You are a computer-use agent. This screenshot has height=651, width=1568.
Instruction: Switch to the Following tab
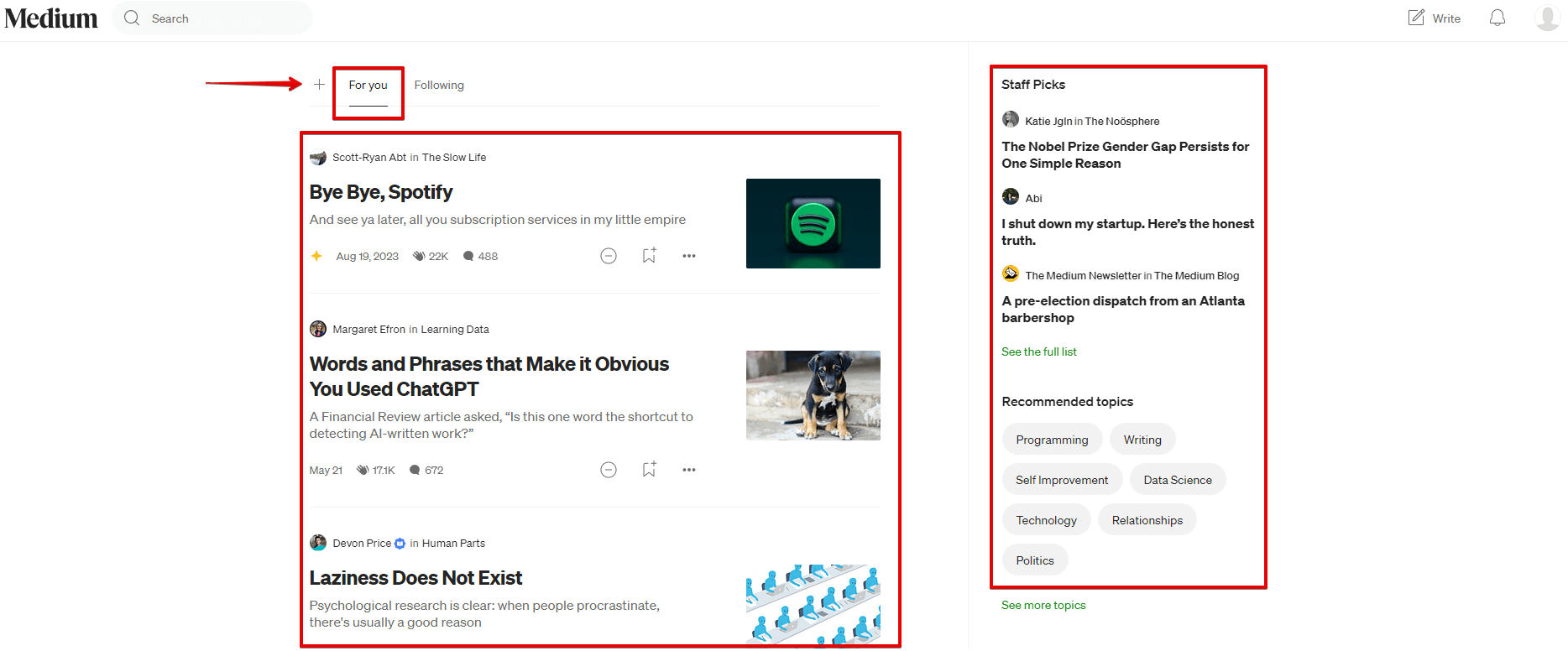pyautogui.click(x=439, y=85)
